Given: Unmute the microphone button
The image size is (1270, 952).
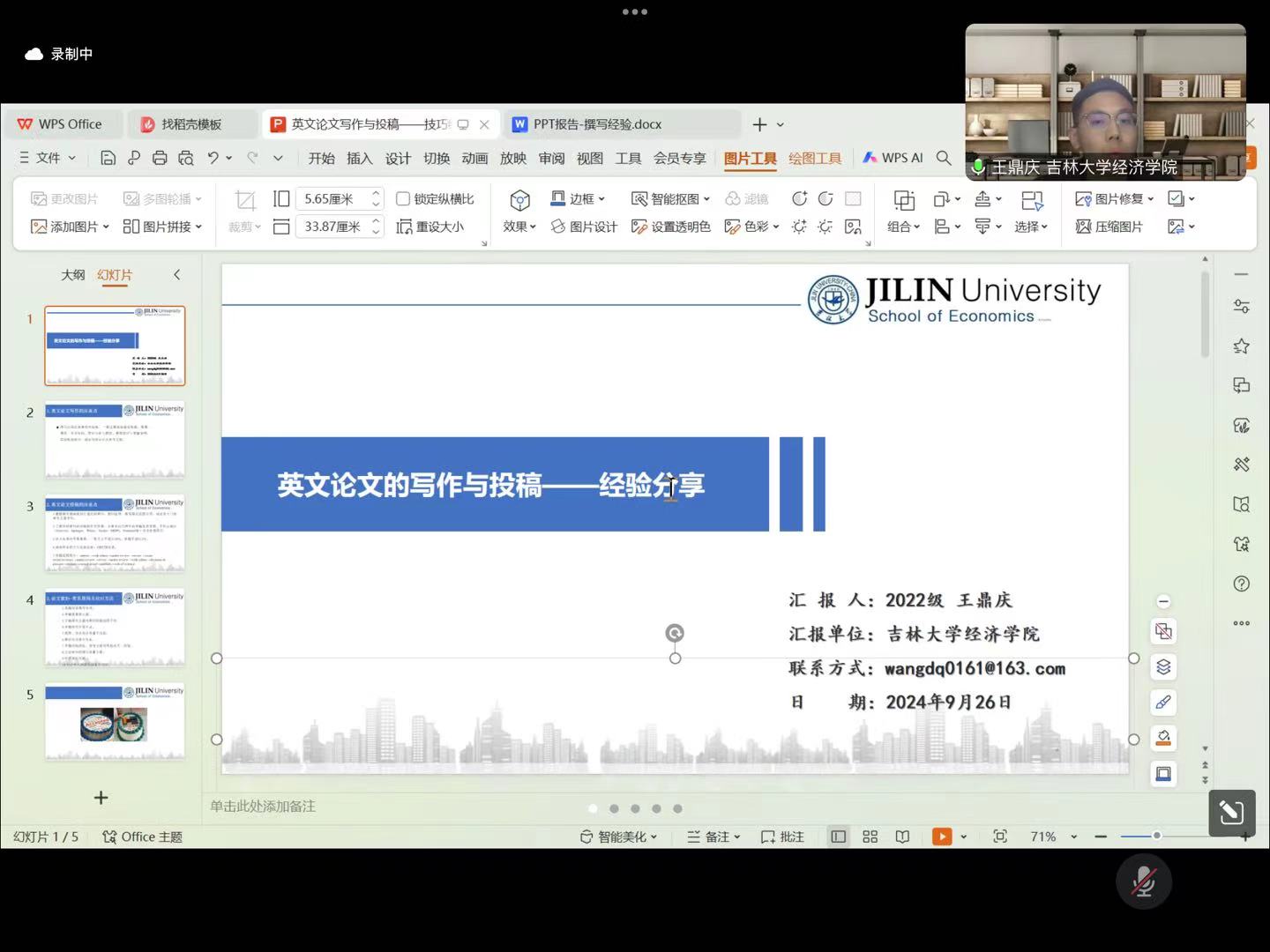Looking at the screenshot, I should [1143, 881].
